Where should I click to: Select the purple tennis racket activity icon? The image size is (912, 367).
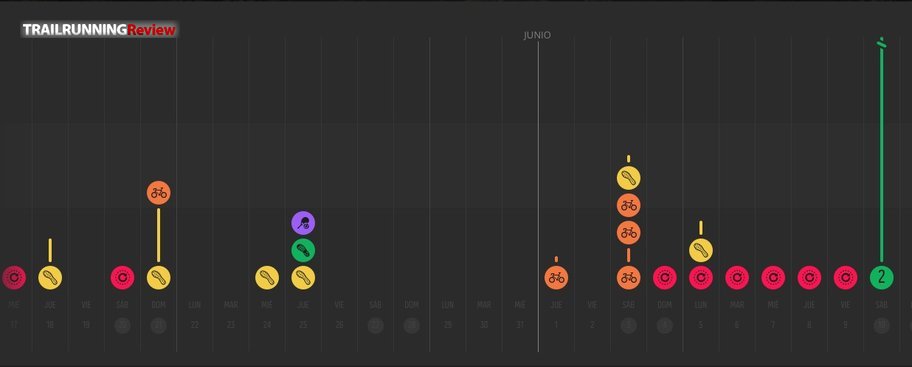[x=303, y=223]
